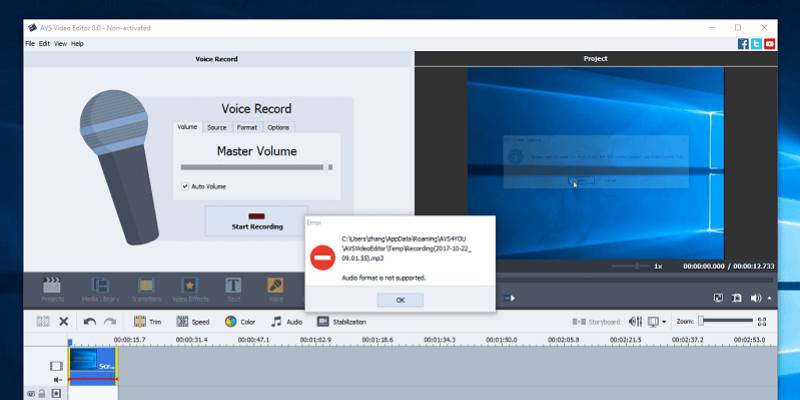
Task: Click the video track film icon
Action: point(56,366)
